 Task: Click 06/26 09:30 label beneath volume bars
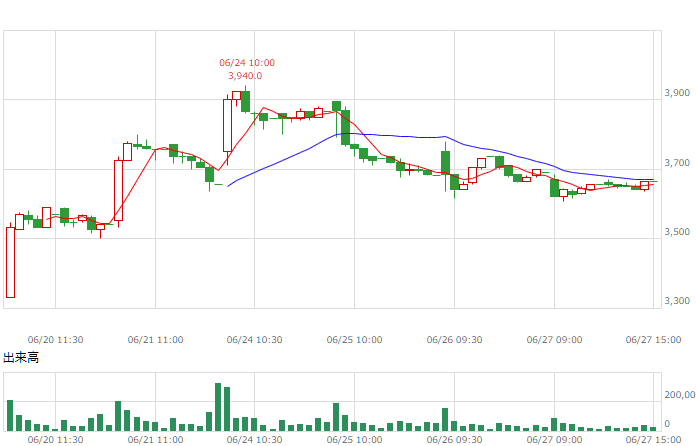tap(454, 440)
